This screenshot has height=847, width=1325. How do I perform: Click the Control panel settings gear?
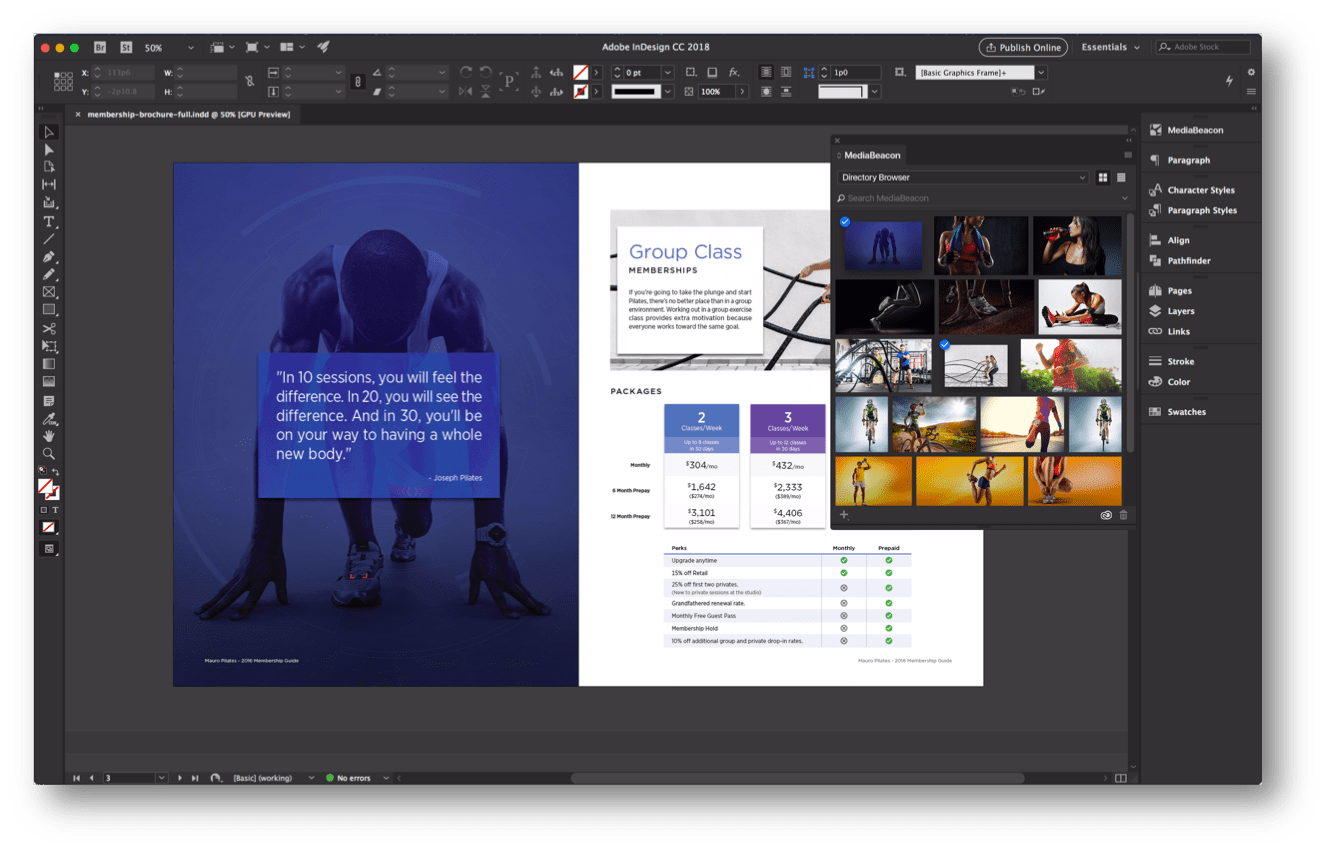[x=1250, y=73]
